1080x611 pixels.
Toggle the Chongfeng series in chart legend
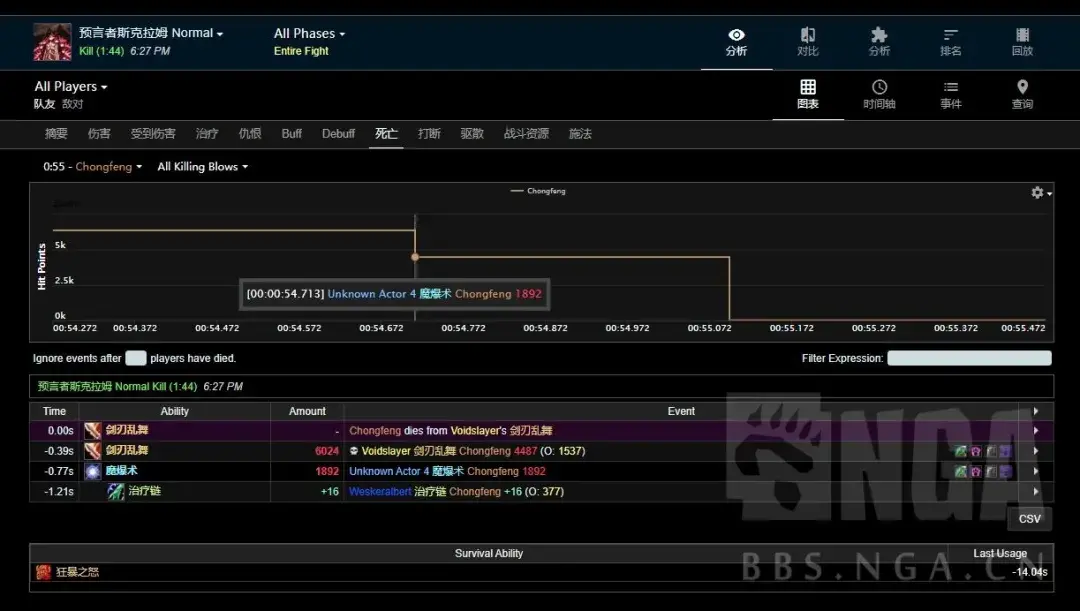538,191
